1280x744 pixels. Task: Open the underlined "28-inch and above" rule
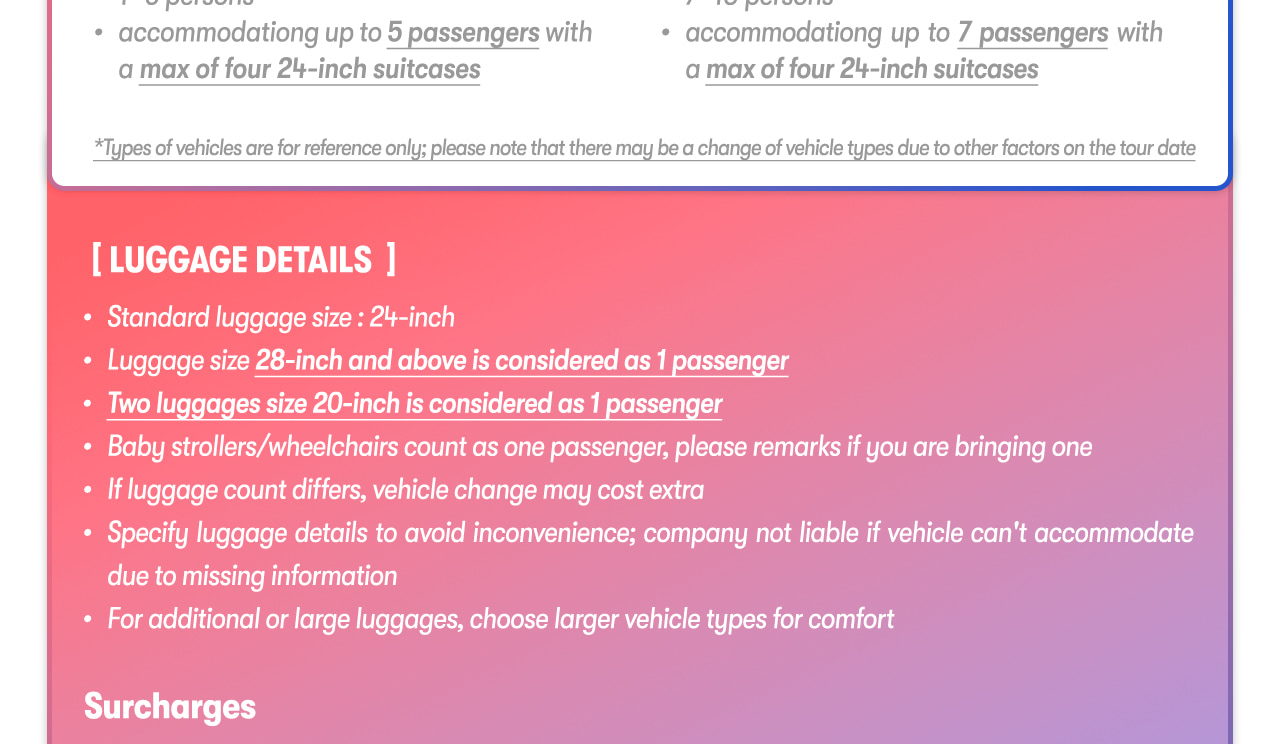click(521, 360)
